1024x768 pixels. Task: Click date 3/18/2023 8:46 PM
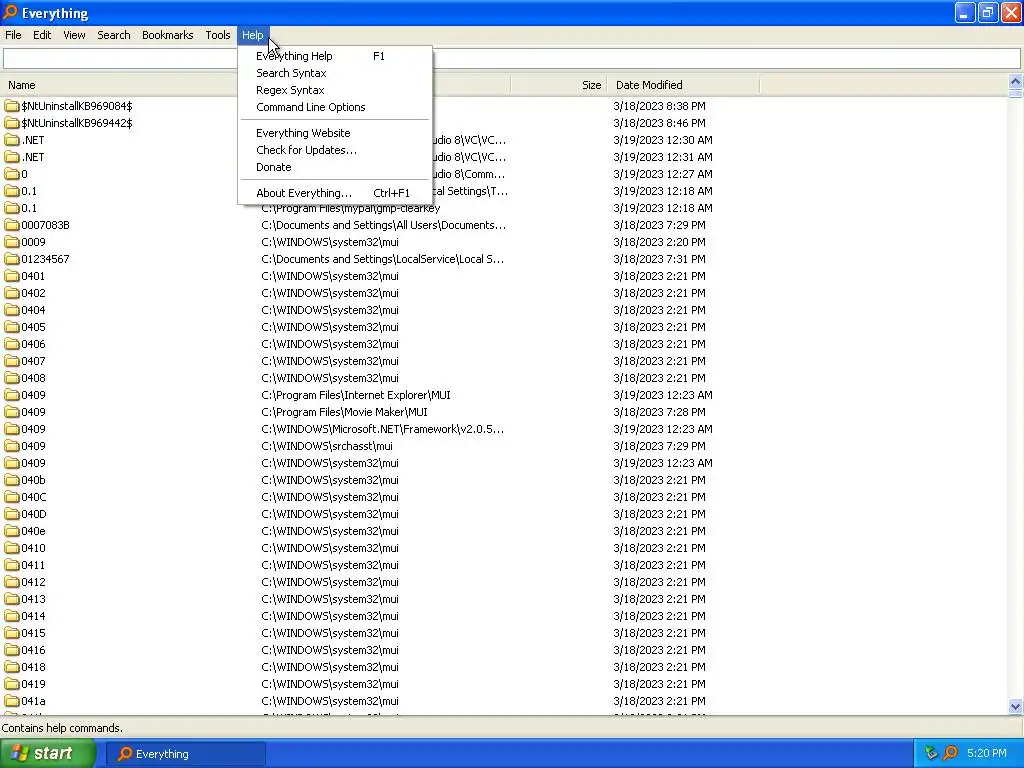tap(659, 123)
